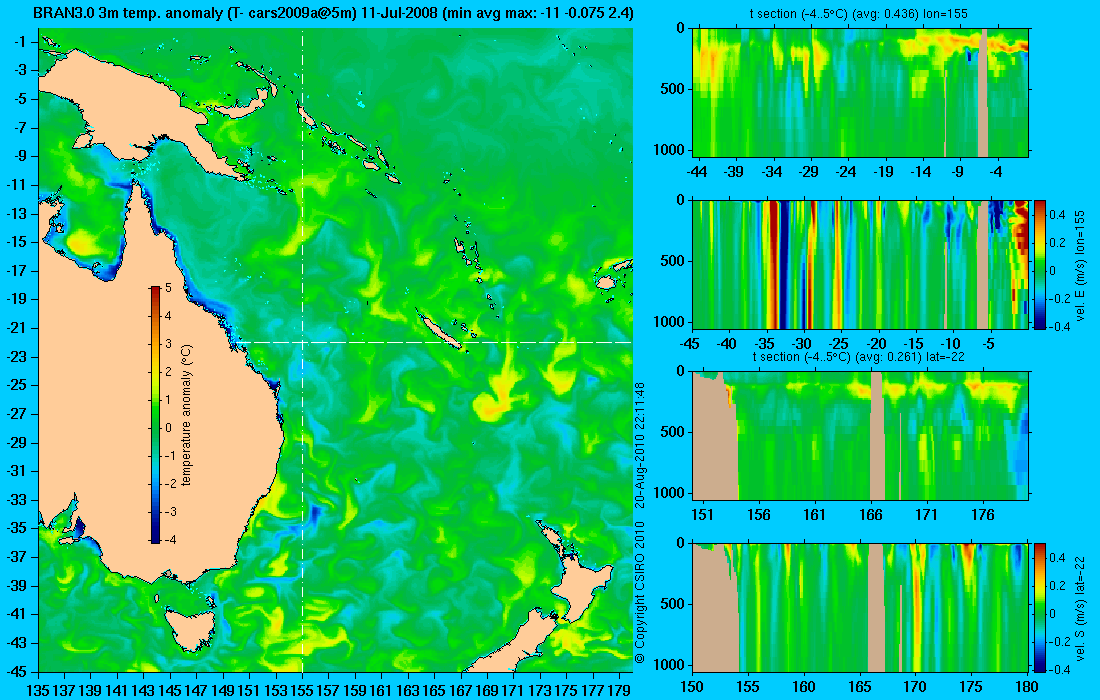Screen dimensions: 1100x700
Task: Click the '3' tick on temperature anomaly bar
Action: [168, 344]
